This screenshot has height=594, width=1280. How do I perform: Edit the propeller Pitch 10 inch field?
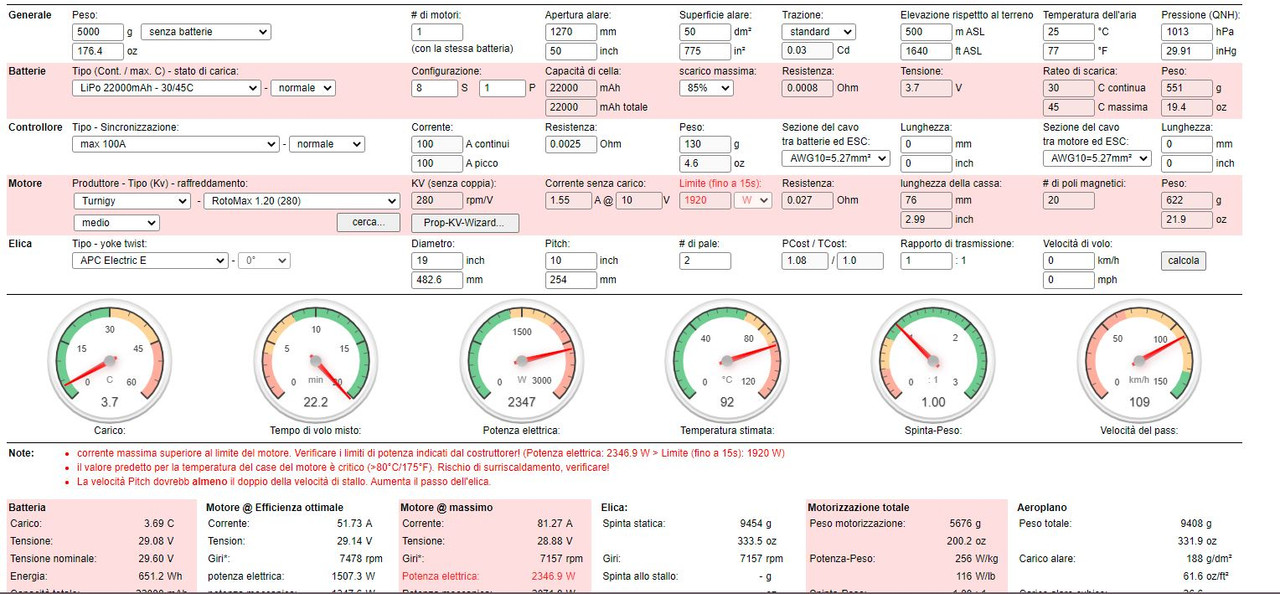pos(570,260)
